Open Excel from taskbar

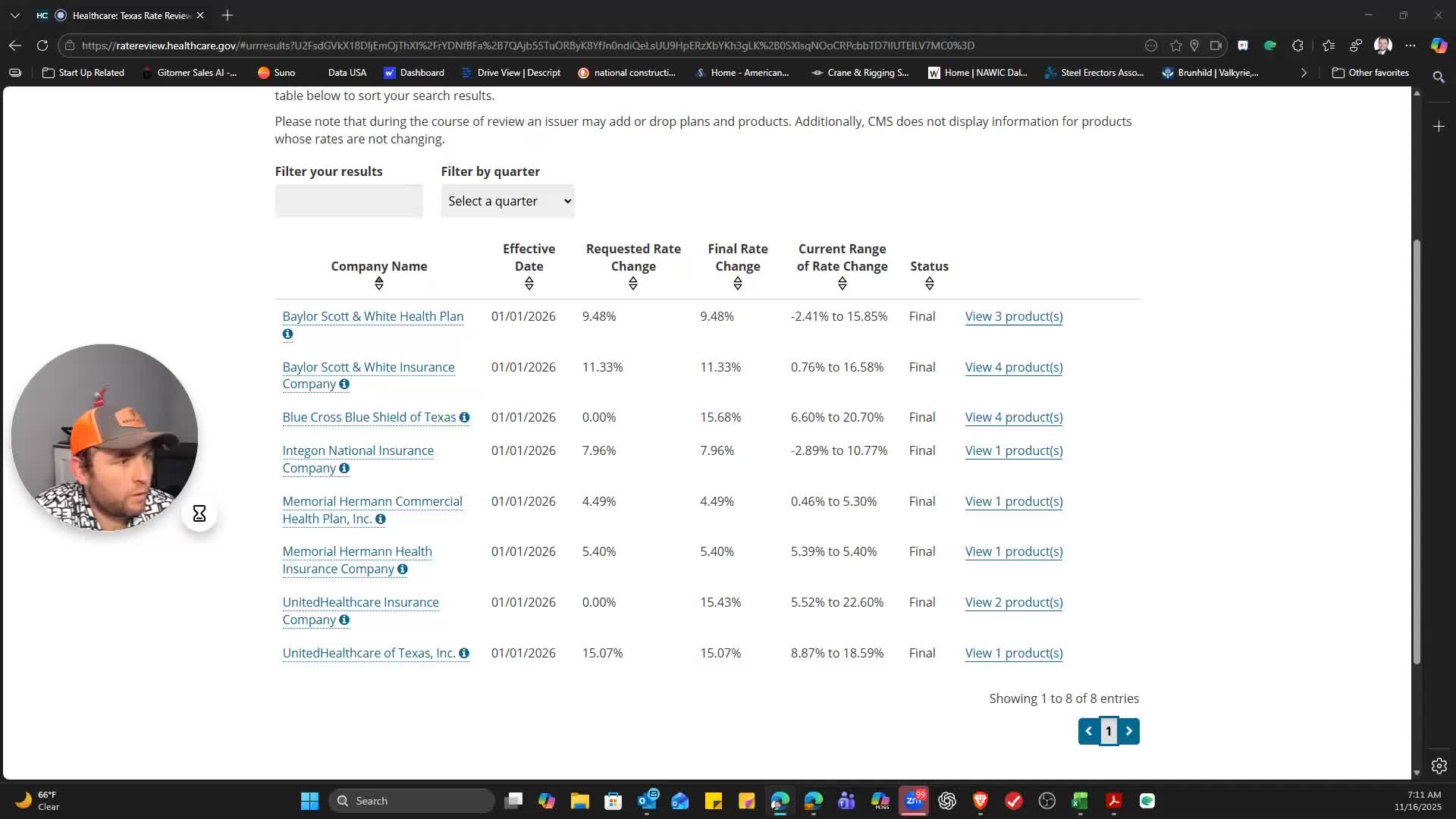coord(1080,801)
